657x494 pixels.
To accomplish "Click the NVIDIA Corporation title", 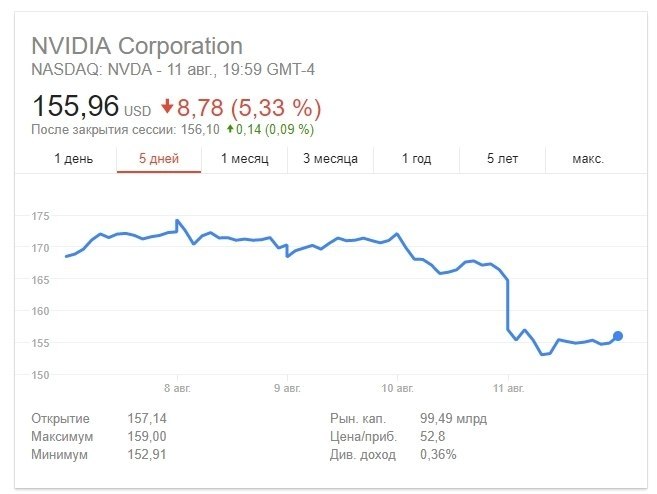I will pos(137,46).
